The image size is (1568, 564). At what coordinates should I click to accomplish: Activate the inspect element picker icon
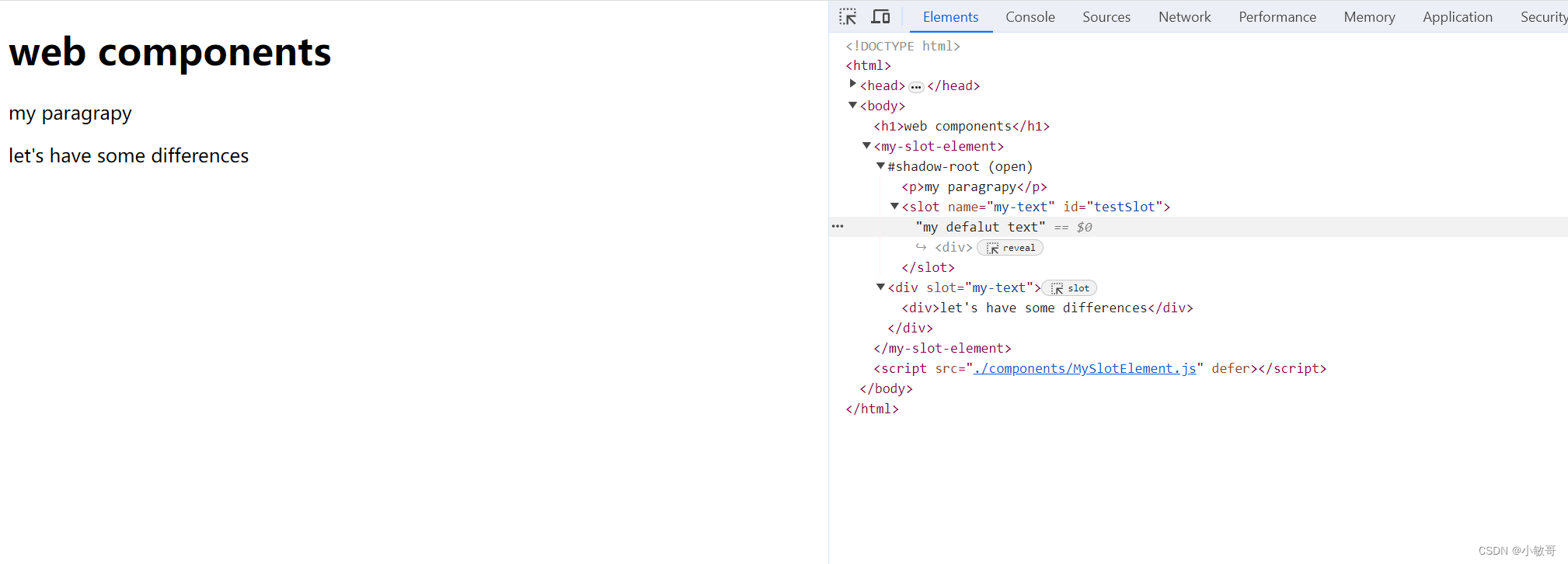click(x=848, y=16)
